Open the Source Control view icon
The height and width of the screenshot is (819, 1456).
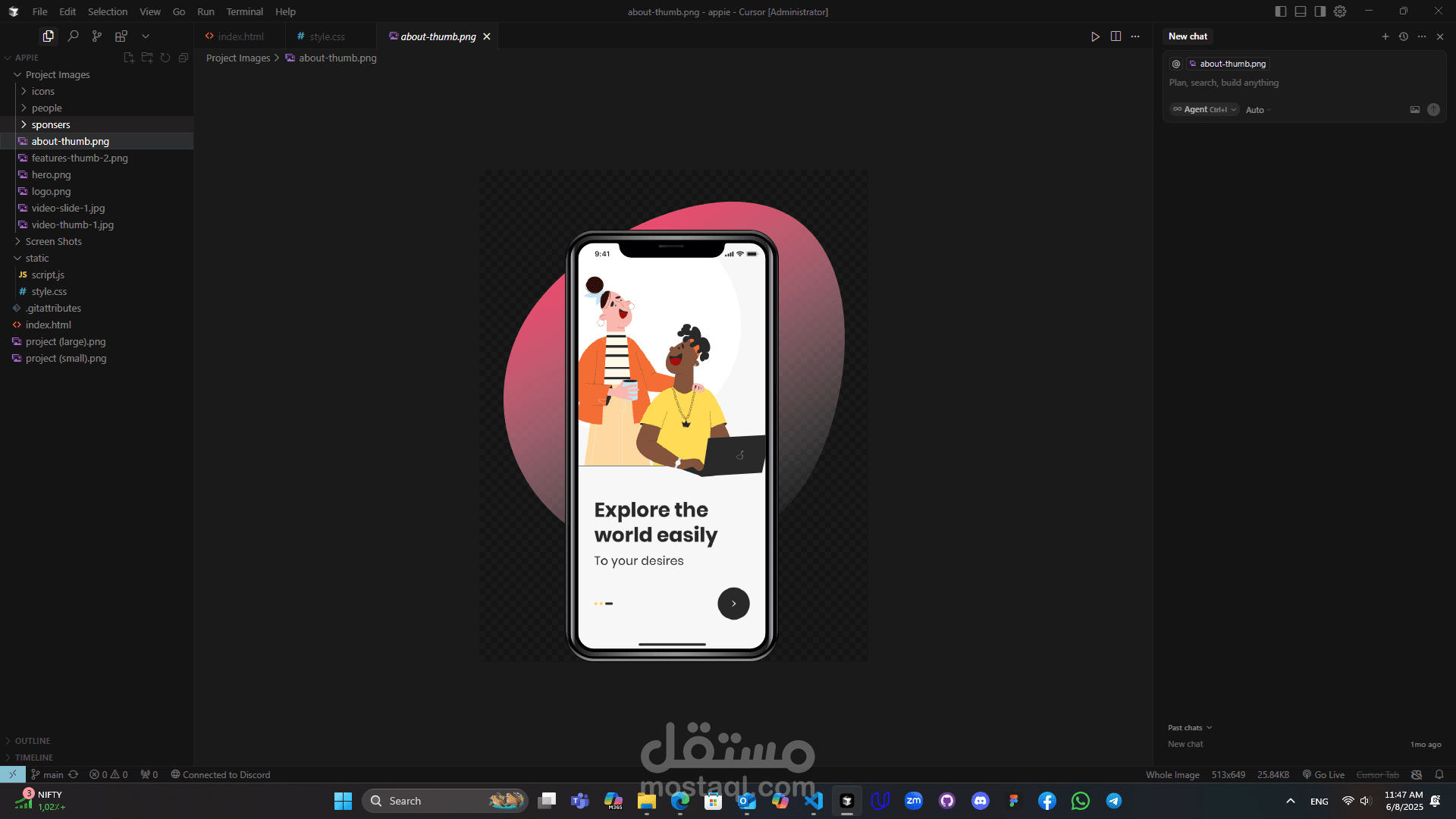coord(97,36)
